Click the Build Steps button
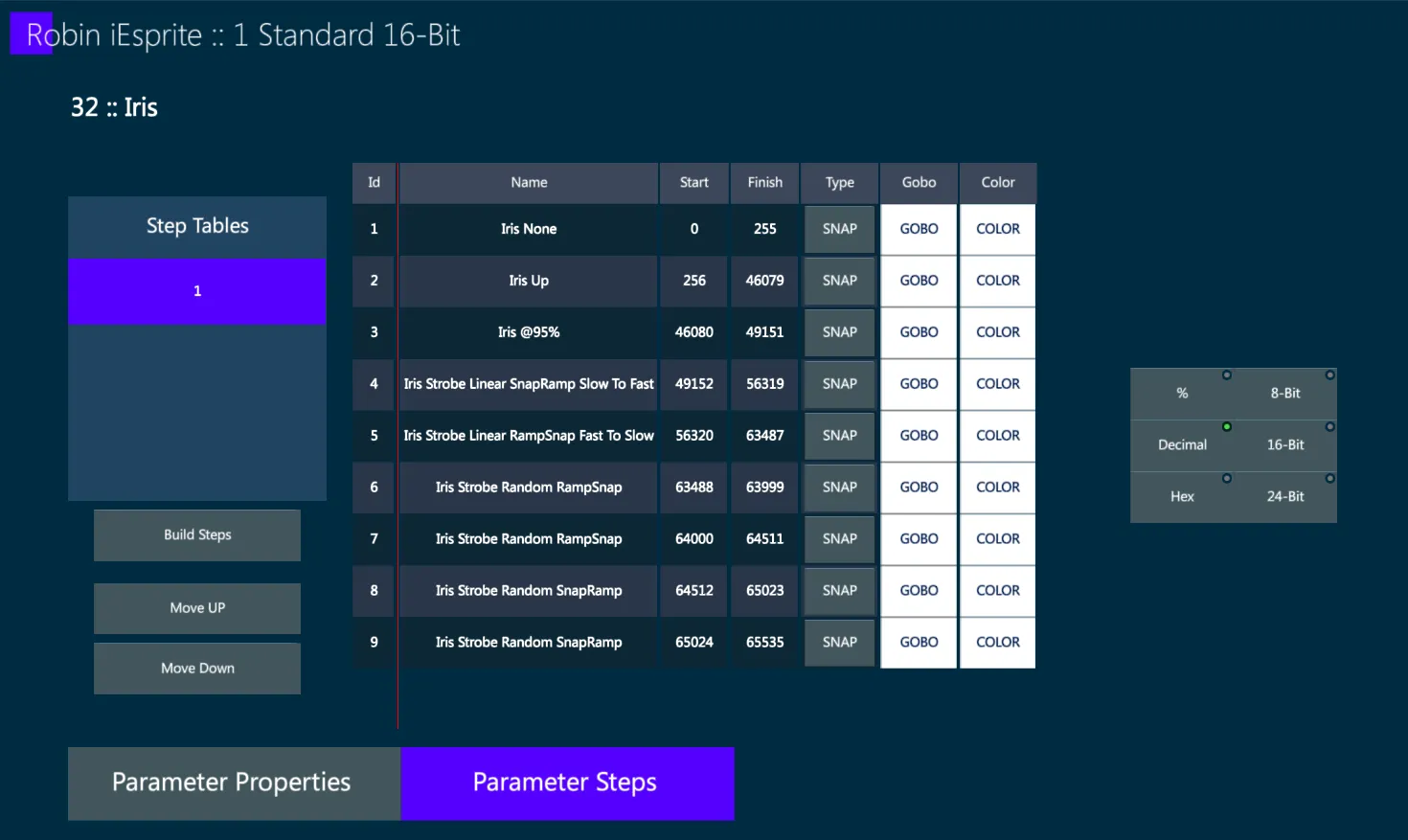Screen dimensions: 1408x840 (x=197, y=535)
